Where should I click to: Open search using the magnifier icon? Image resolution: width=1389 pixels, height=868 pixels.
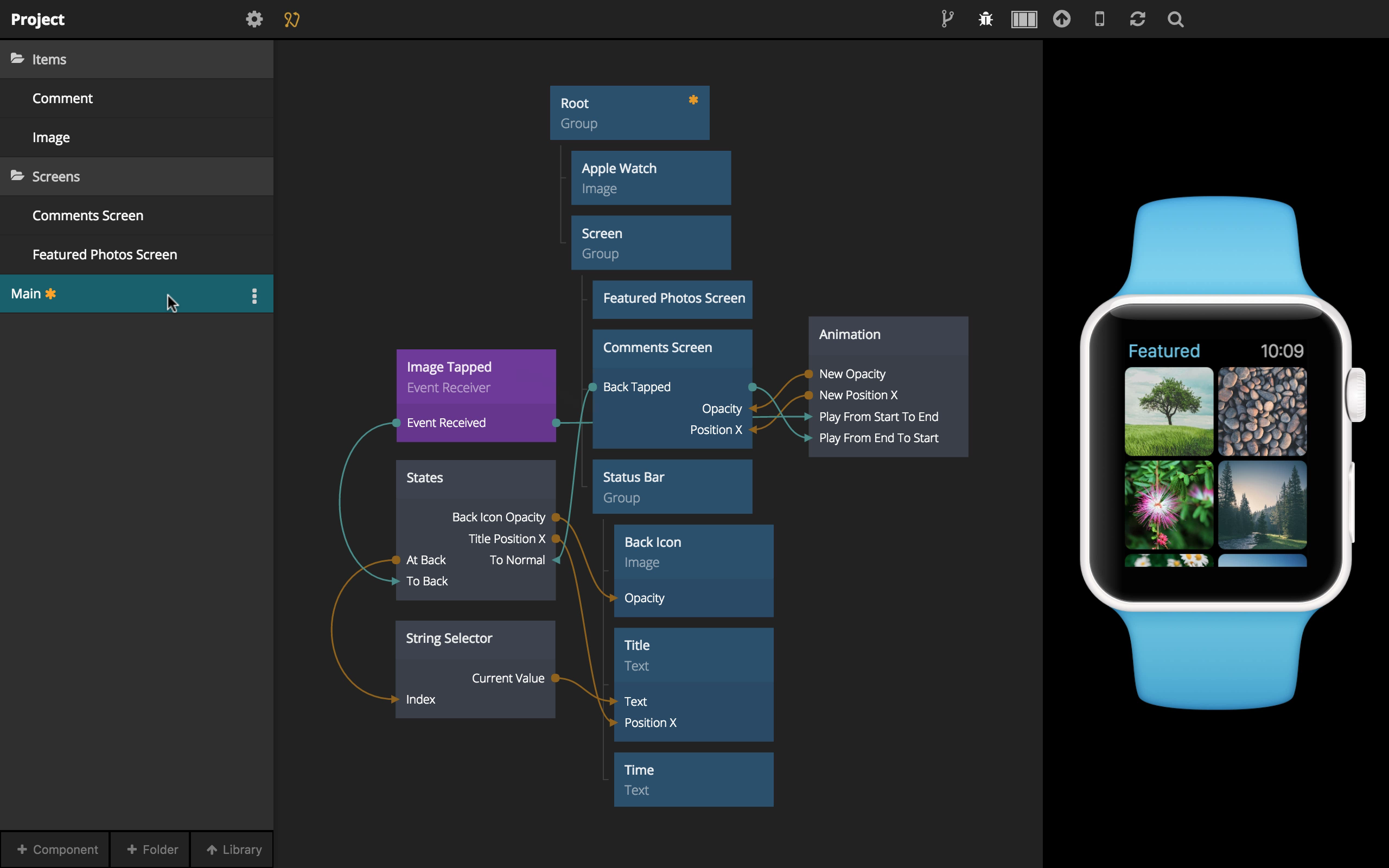coord(1175,19)
